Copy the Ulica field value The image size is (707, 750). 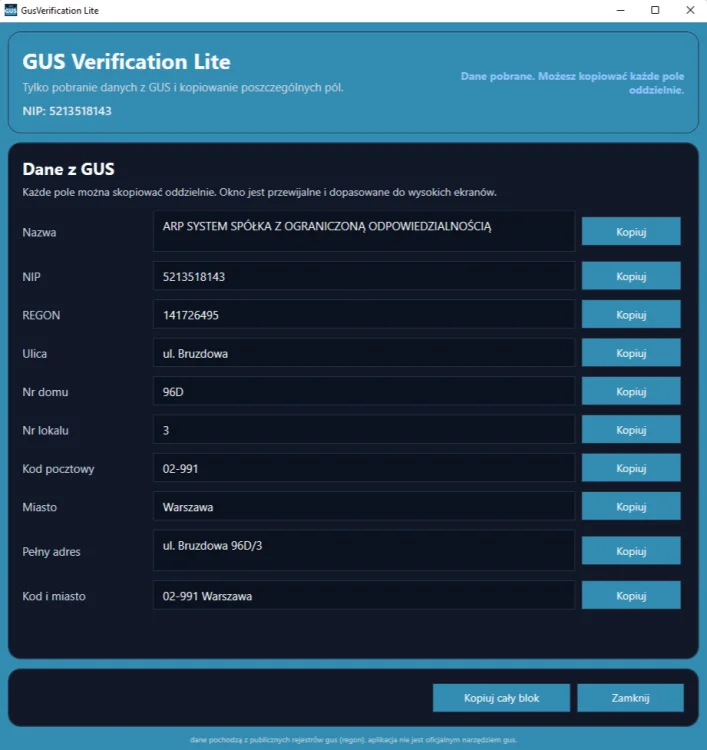(x=631, y=353)
